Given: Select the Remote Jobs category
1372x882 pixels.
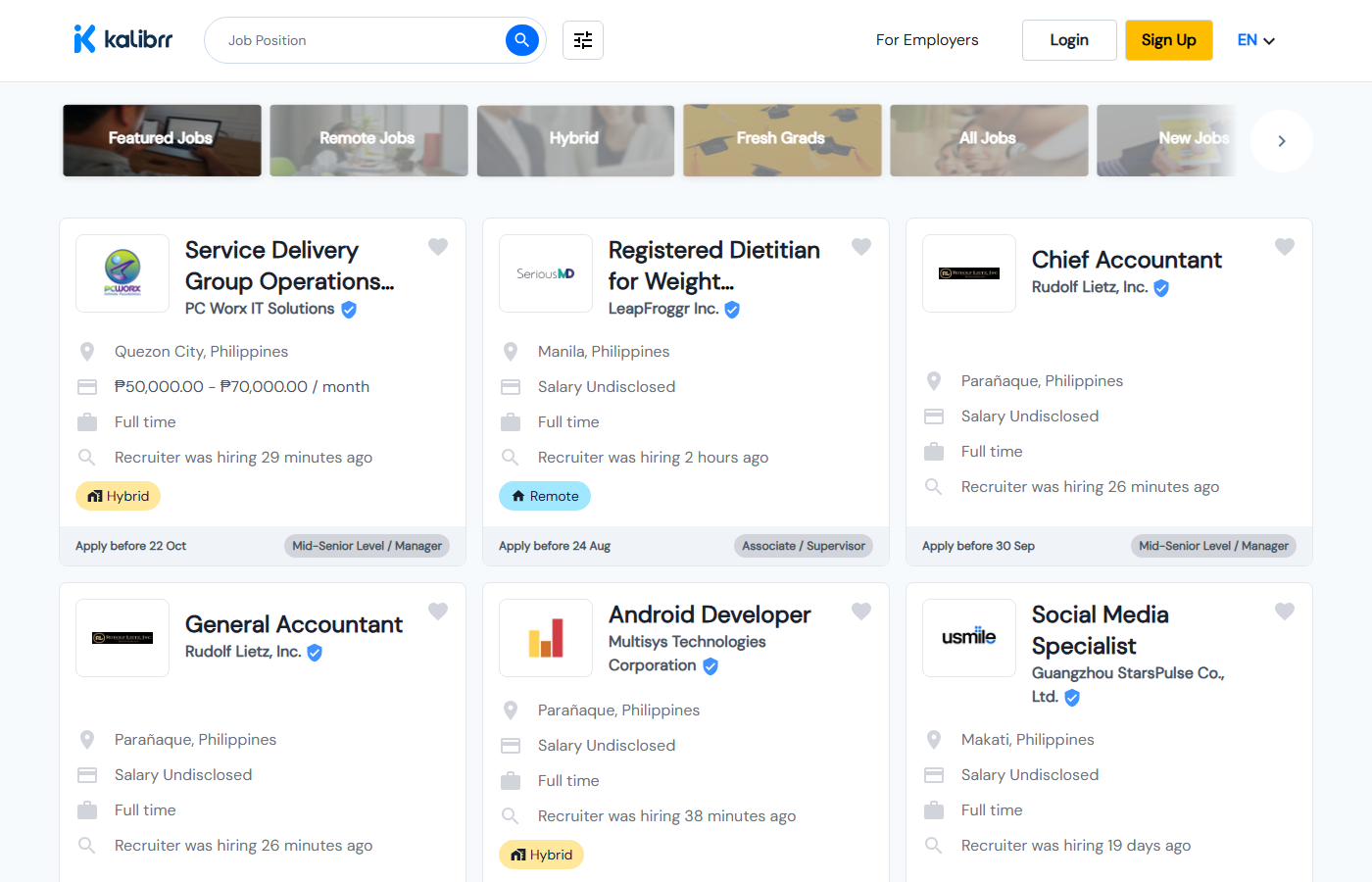Looking at the screenshot, I should (x=368, y=140).
